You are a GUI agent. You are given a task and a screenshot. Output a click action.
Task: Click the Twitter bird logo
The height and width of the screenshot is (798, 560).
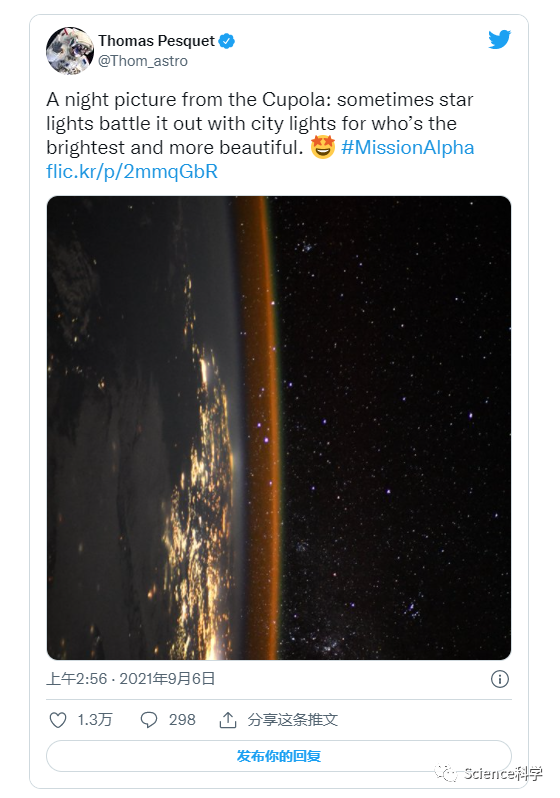pos(499,40)
